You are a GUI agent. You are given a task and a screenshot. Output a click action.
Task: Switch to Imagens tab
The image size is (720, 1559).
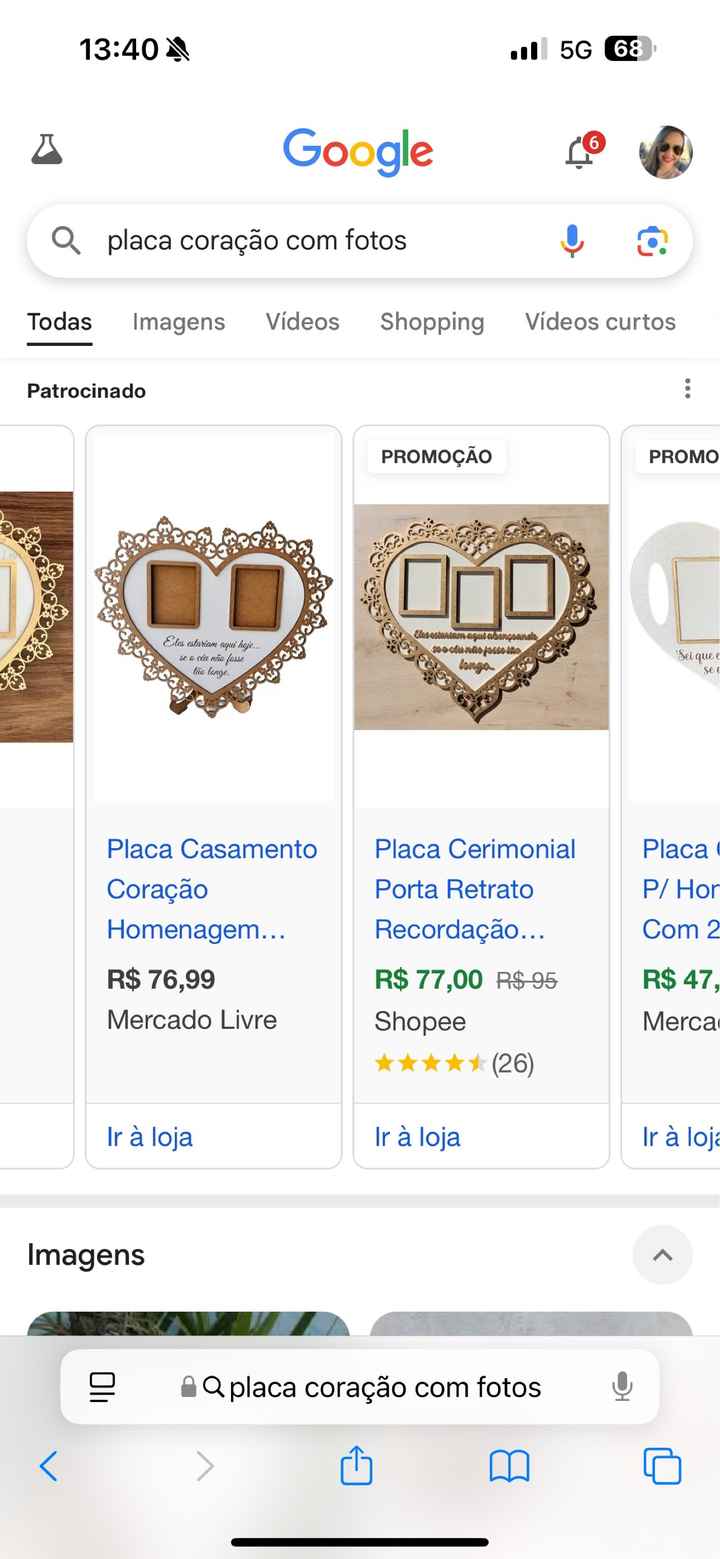pos(178,322)
